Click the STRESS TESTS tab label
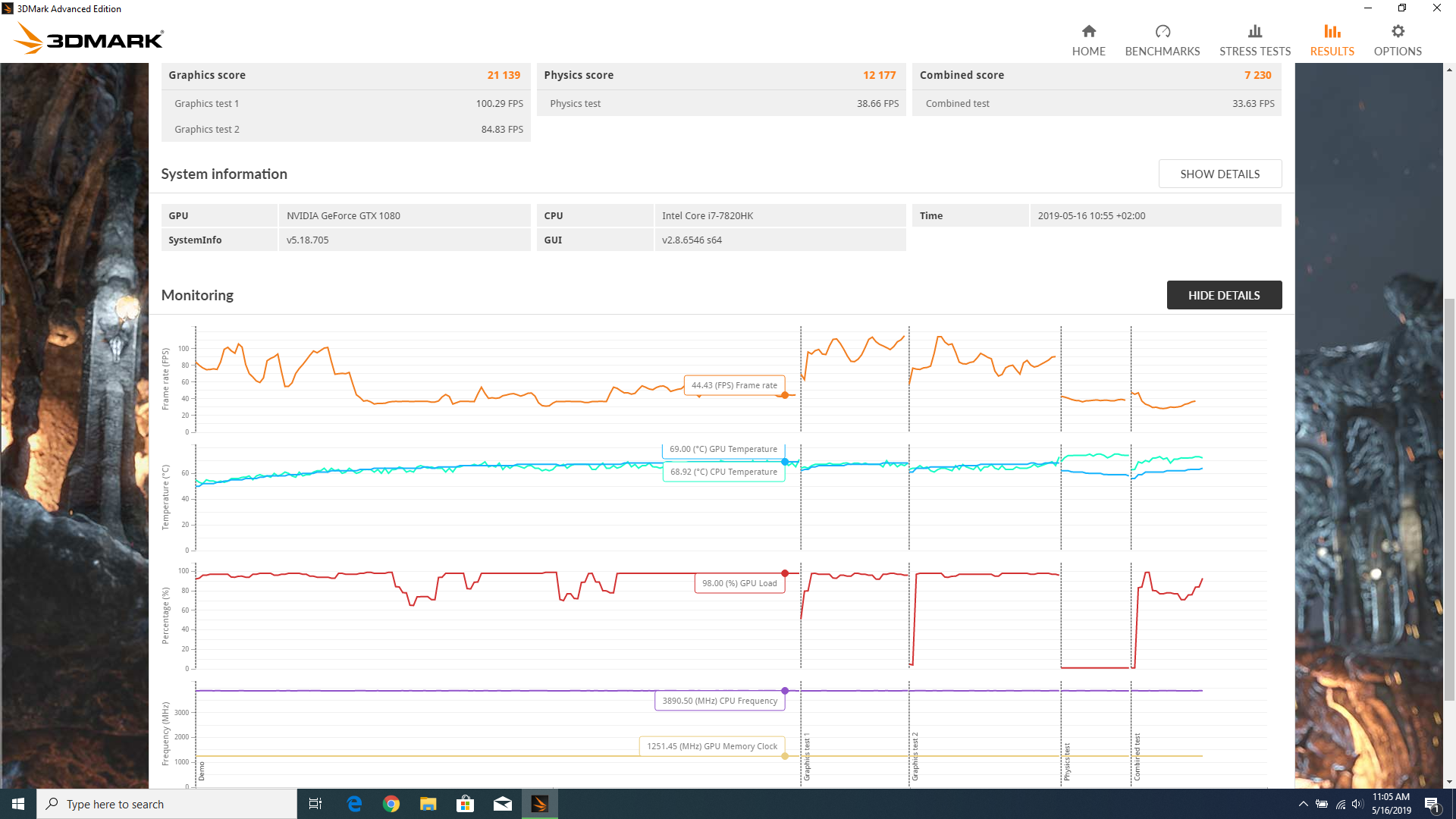The image size is (1456, 819). point(1254,52)
